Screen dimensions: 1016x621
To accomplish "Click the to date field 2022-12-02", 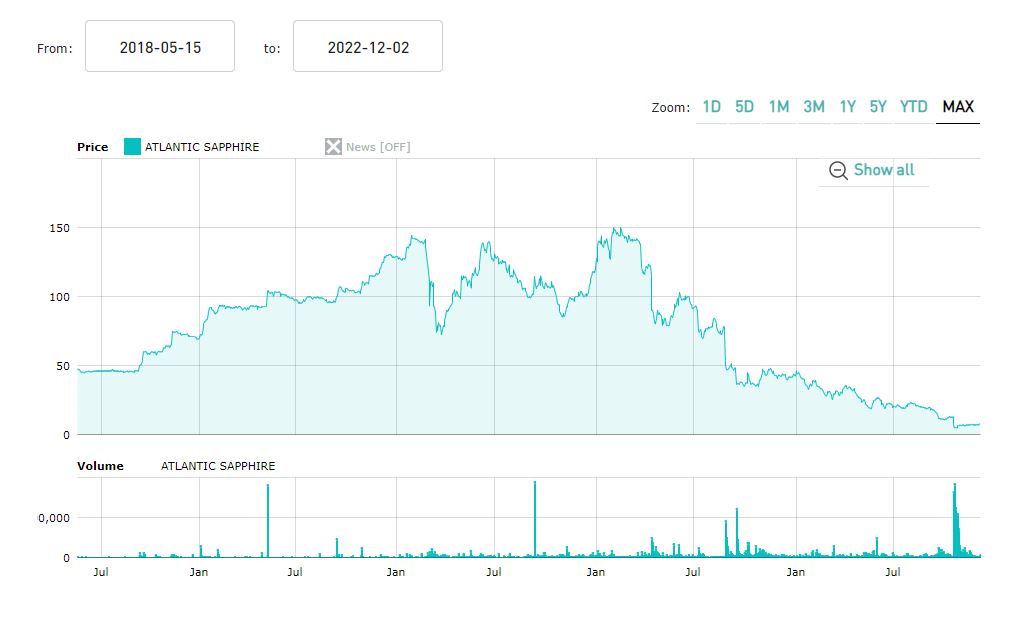I will point(368,47).
